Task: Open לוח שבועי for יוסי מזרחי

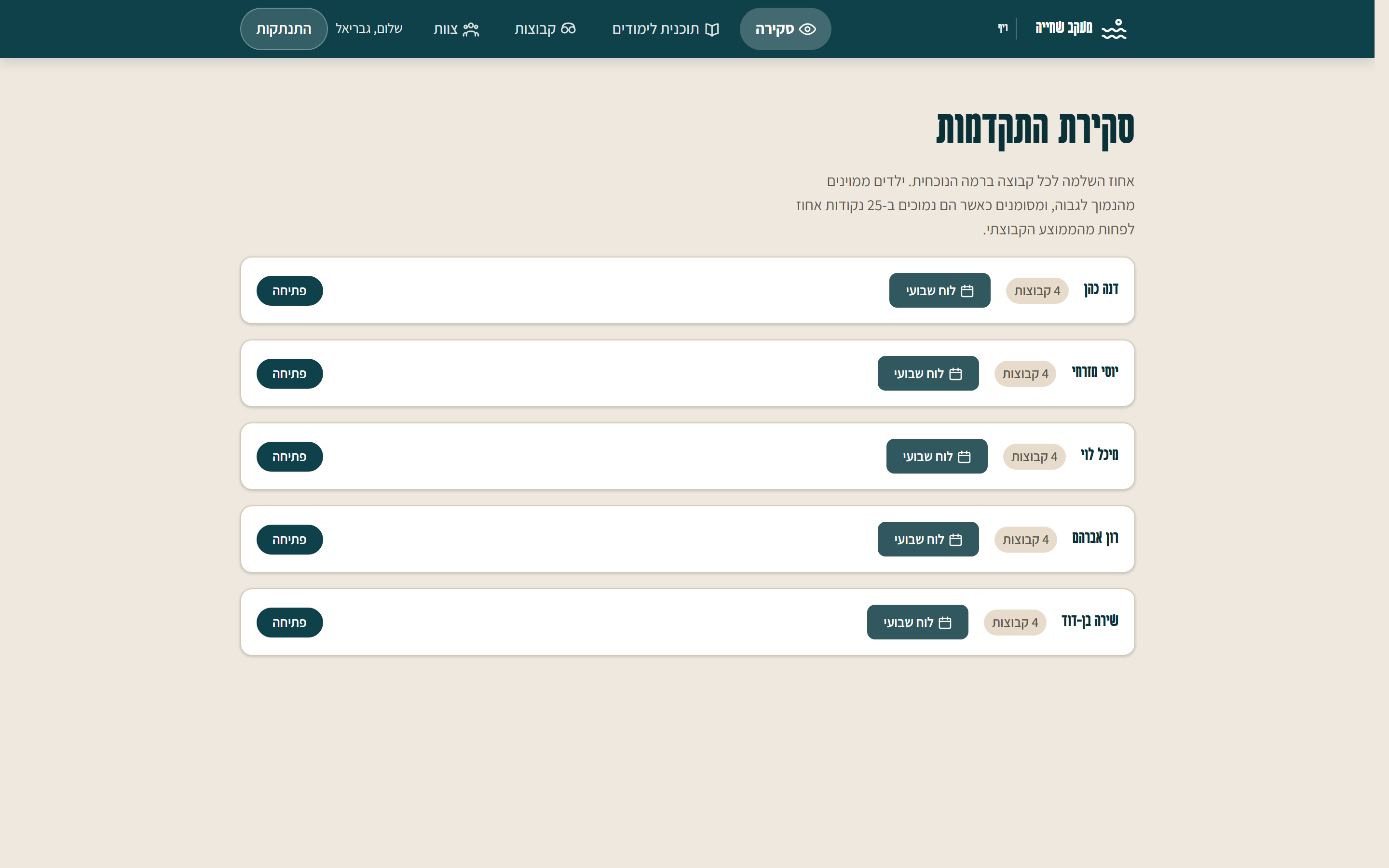Action: [928, 373]
